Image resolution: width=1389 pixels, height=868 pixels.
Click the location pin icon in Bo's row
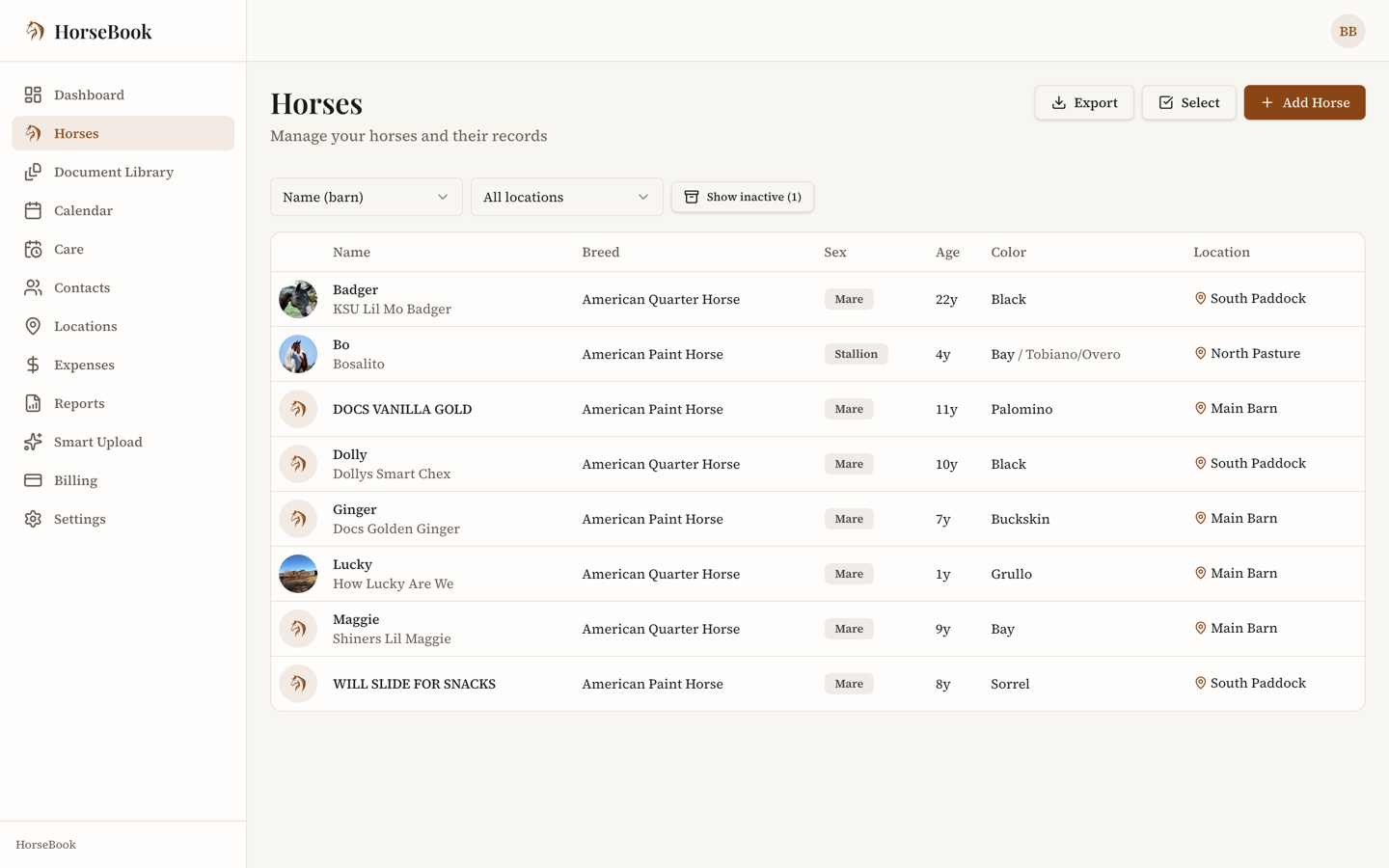tap(1200, 354)
